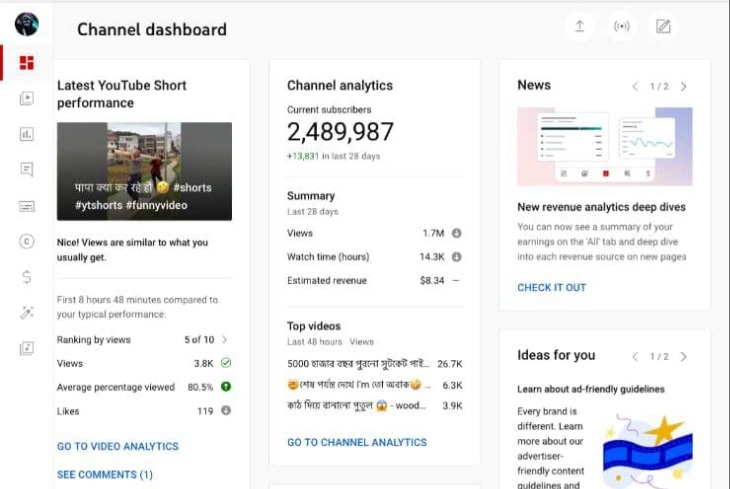Viewport: 730px width, 489px height.
Task: Click the 2,489,987 subscriber count
Action: coord(340,132)
